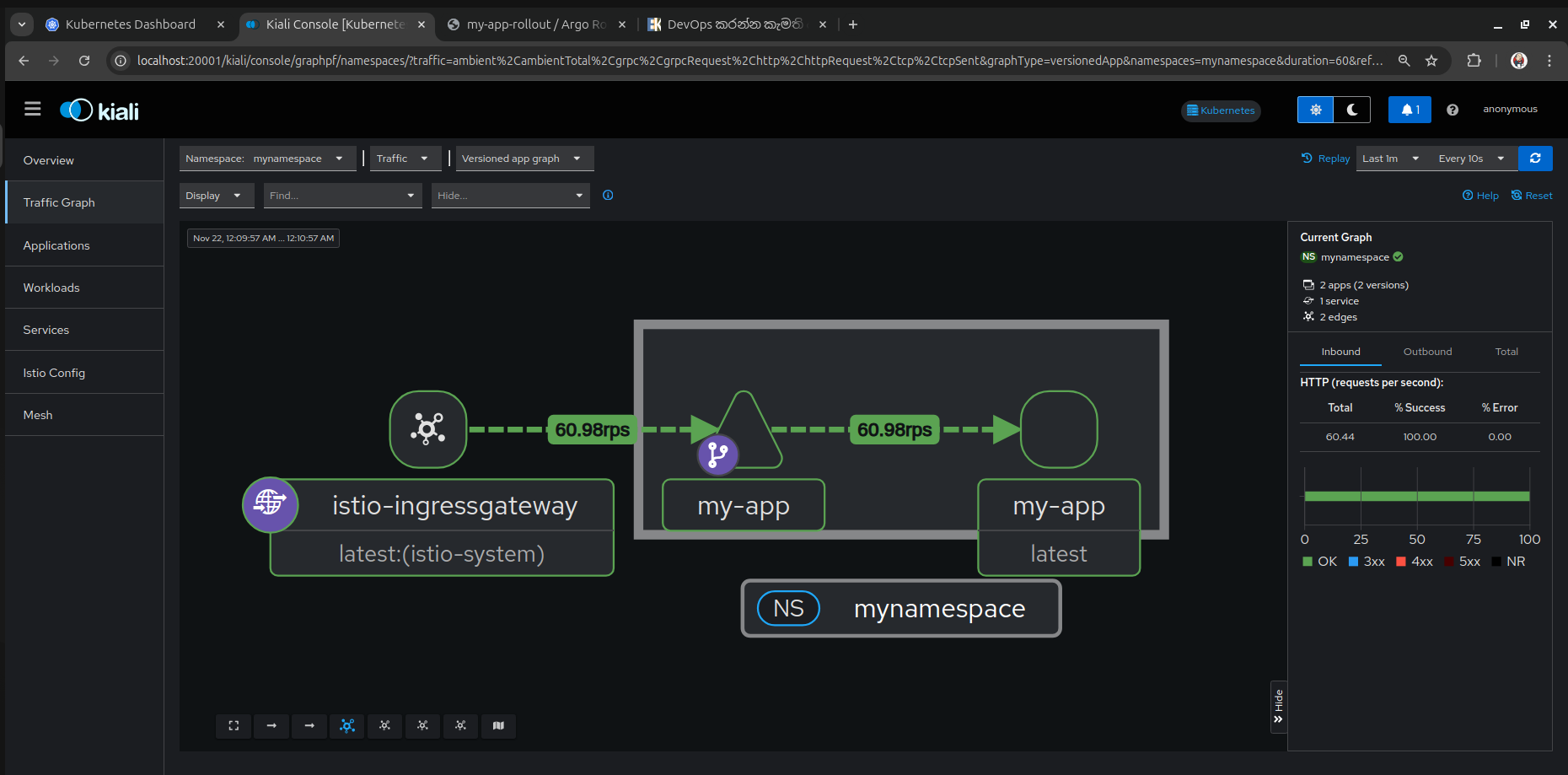Click the arrow button beside the blue layout icon
The height and width of the screenshot is (775, 1568).
tap(309, 725)
